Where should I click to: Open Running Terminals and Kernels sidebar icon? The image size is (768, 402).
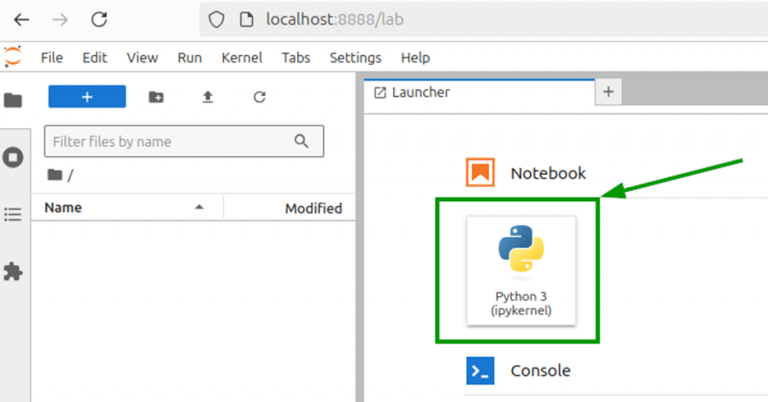click(x=13, y=157)
